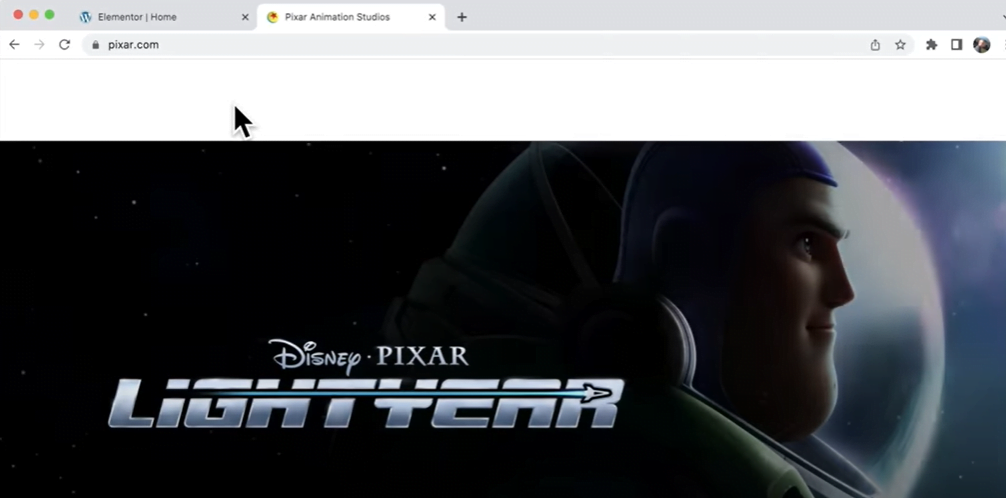Viewport: 1006px width, 498px height.
Task: Click the red close window button
Action: (18, 15)
